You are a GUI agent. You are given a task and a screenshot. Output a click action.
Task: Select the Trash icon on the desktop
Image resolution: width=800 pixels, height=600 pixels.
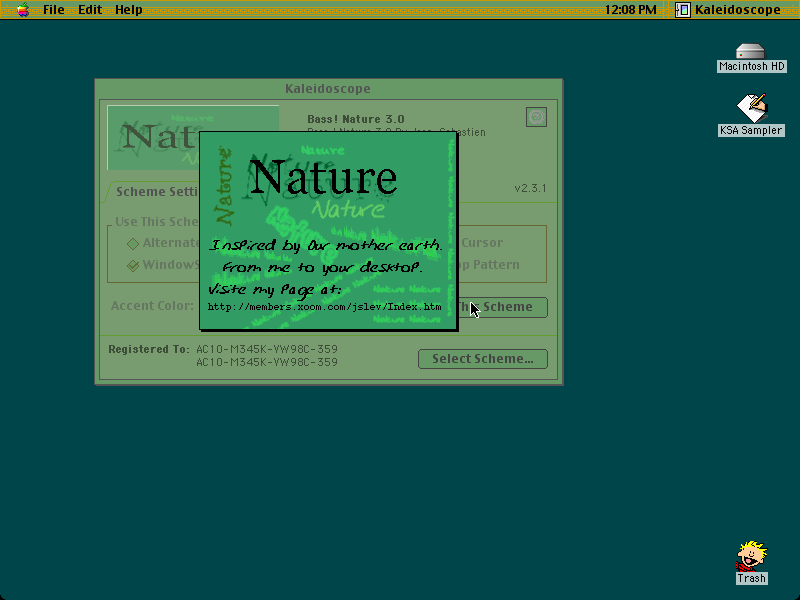pyautogui.click(x=752, y=563)
